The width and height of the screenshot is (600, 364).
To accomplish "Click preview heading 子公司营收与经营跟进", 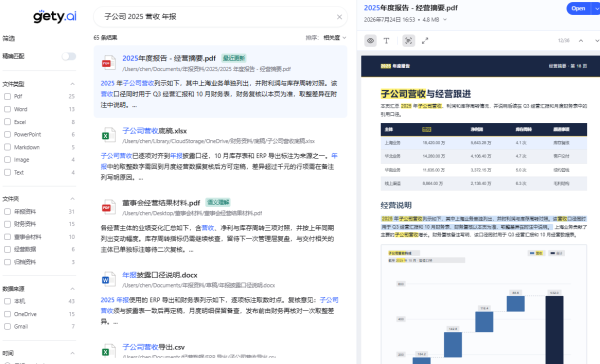I will 426,94.
